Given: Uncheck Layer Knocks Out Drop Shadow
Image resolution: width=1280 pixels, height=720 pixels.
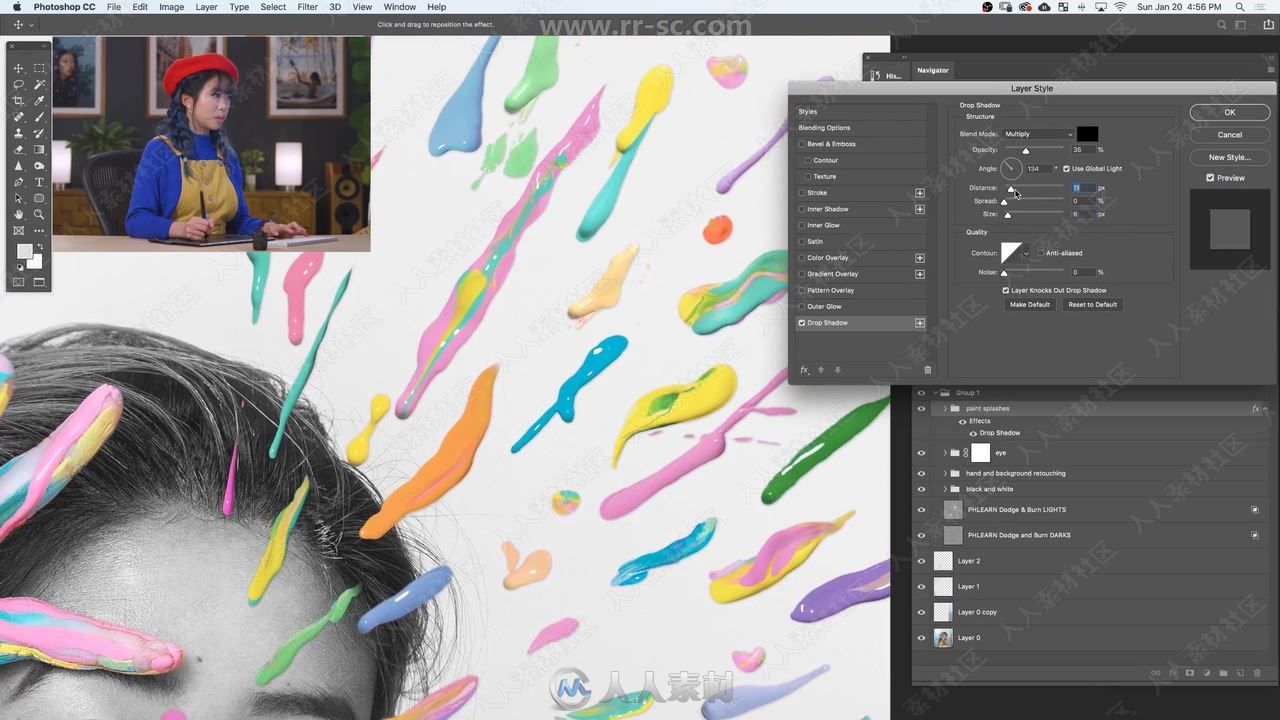Looking at the screenshot, I should 1006,291.
